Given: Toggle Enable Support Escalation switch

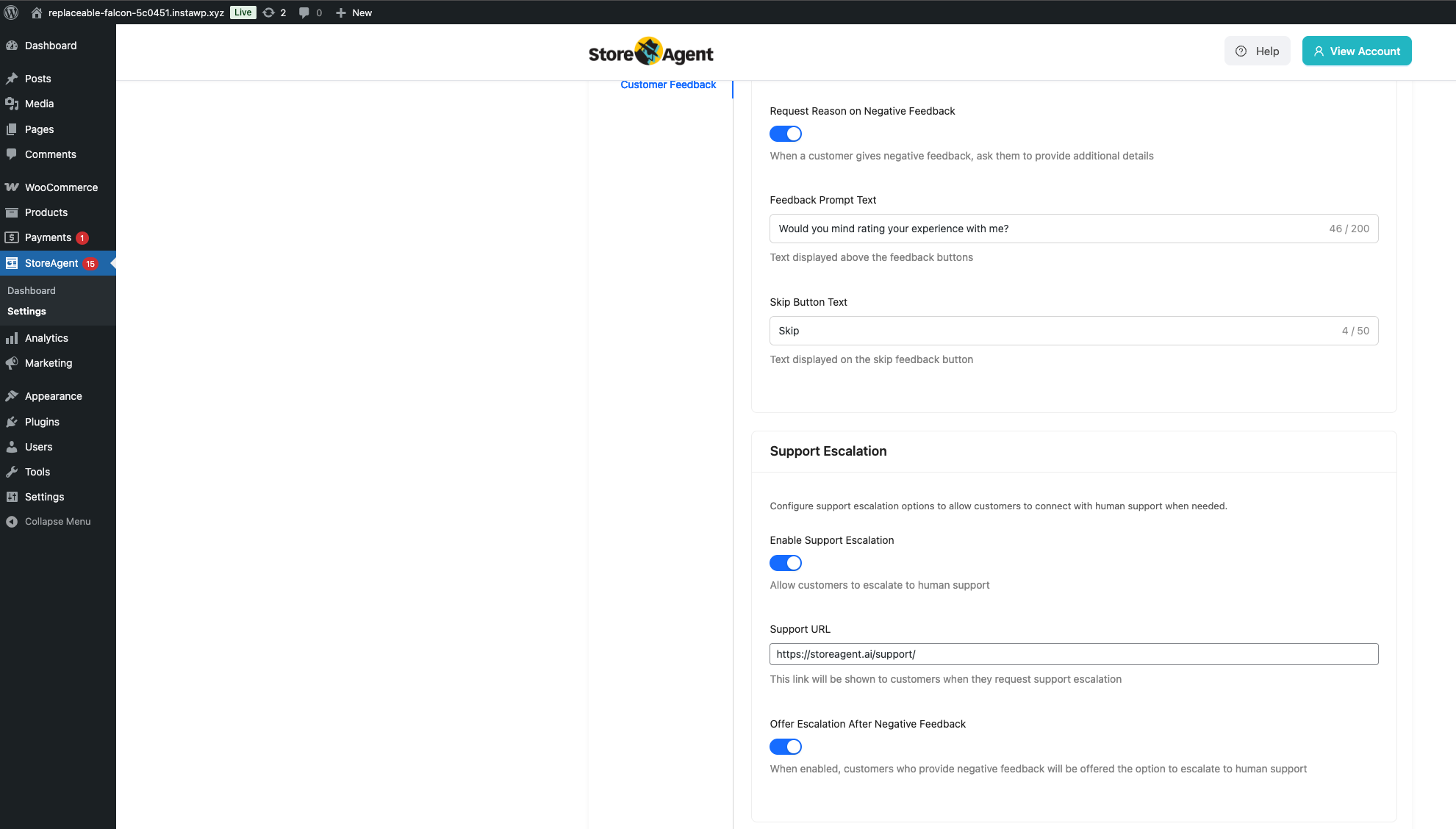Looking at the screenshot, I should pyautogui.click(x=785, y=563).
